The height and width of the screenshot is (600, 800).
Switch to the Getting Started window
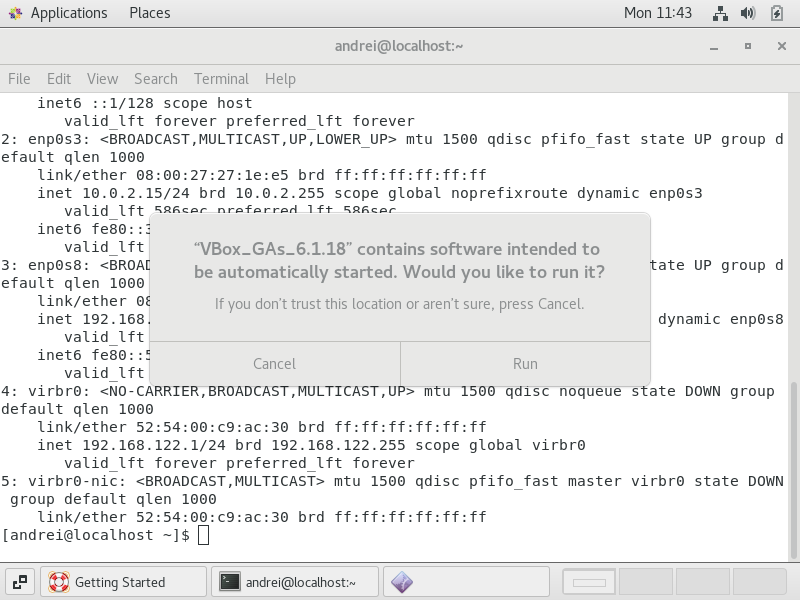click(x=123, y=582)
